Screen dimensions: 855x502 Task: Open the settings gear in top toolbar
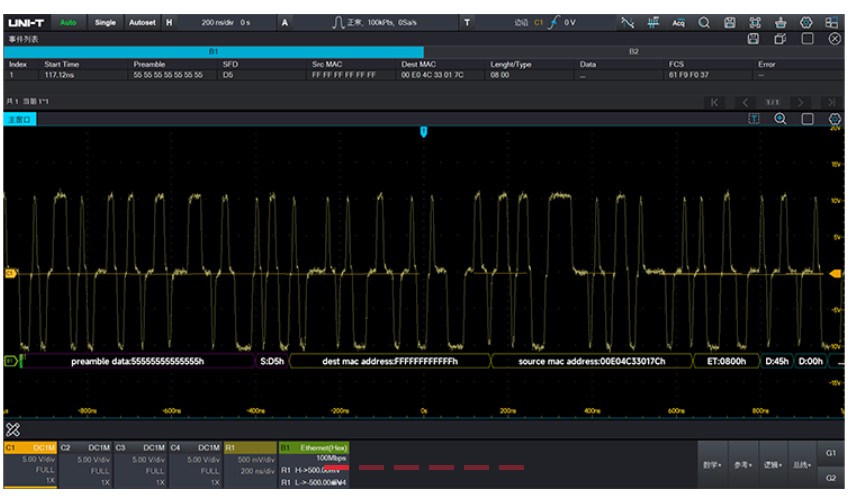point(806,22)
